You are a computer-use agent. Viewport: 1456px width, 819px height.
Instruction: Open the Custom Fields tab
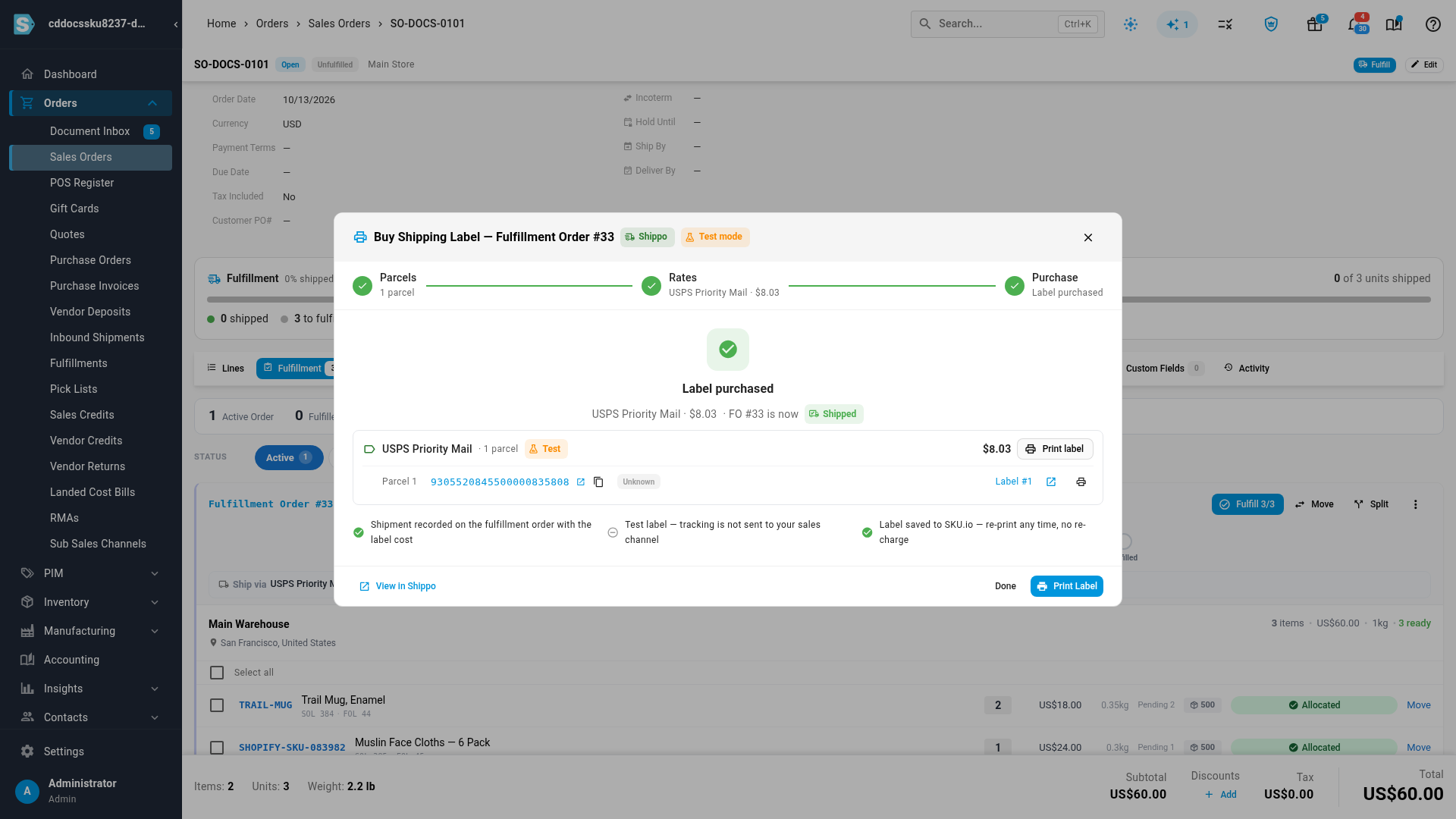(1163, 369)
